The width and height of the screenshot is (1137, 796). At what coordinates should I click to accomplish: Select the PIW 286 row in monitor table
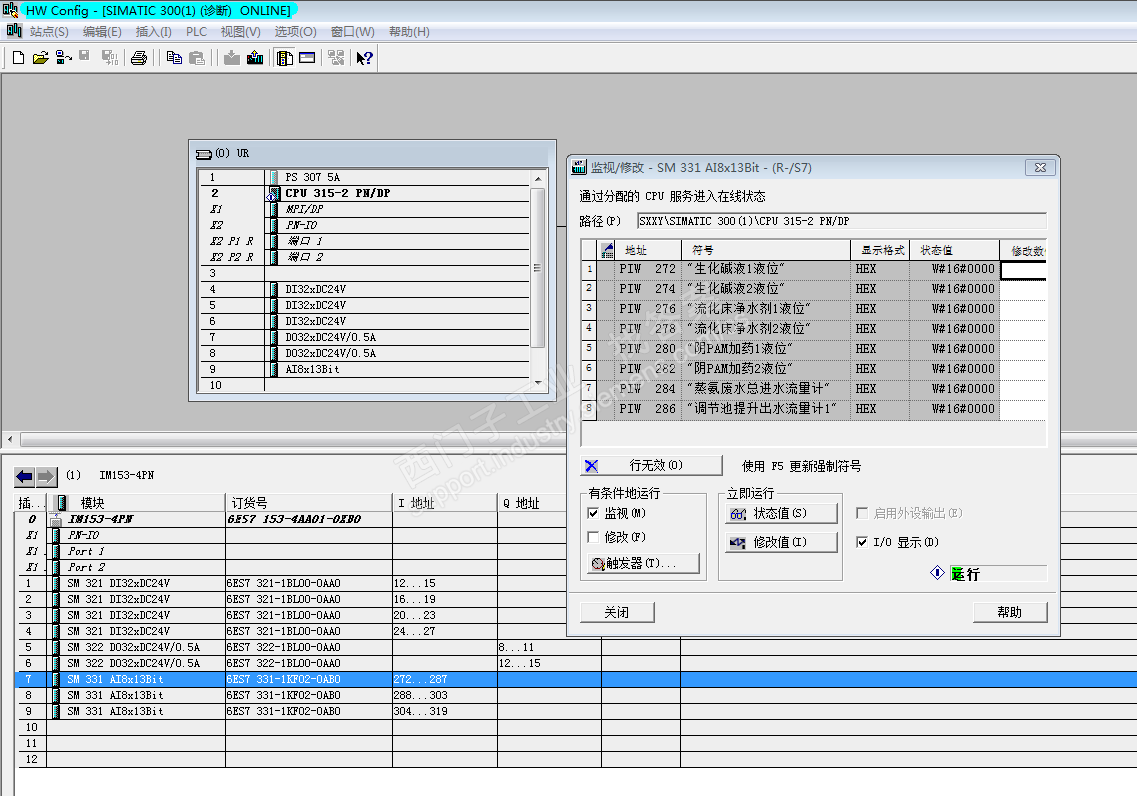[814, 409]
